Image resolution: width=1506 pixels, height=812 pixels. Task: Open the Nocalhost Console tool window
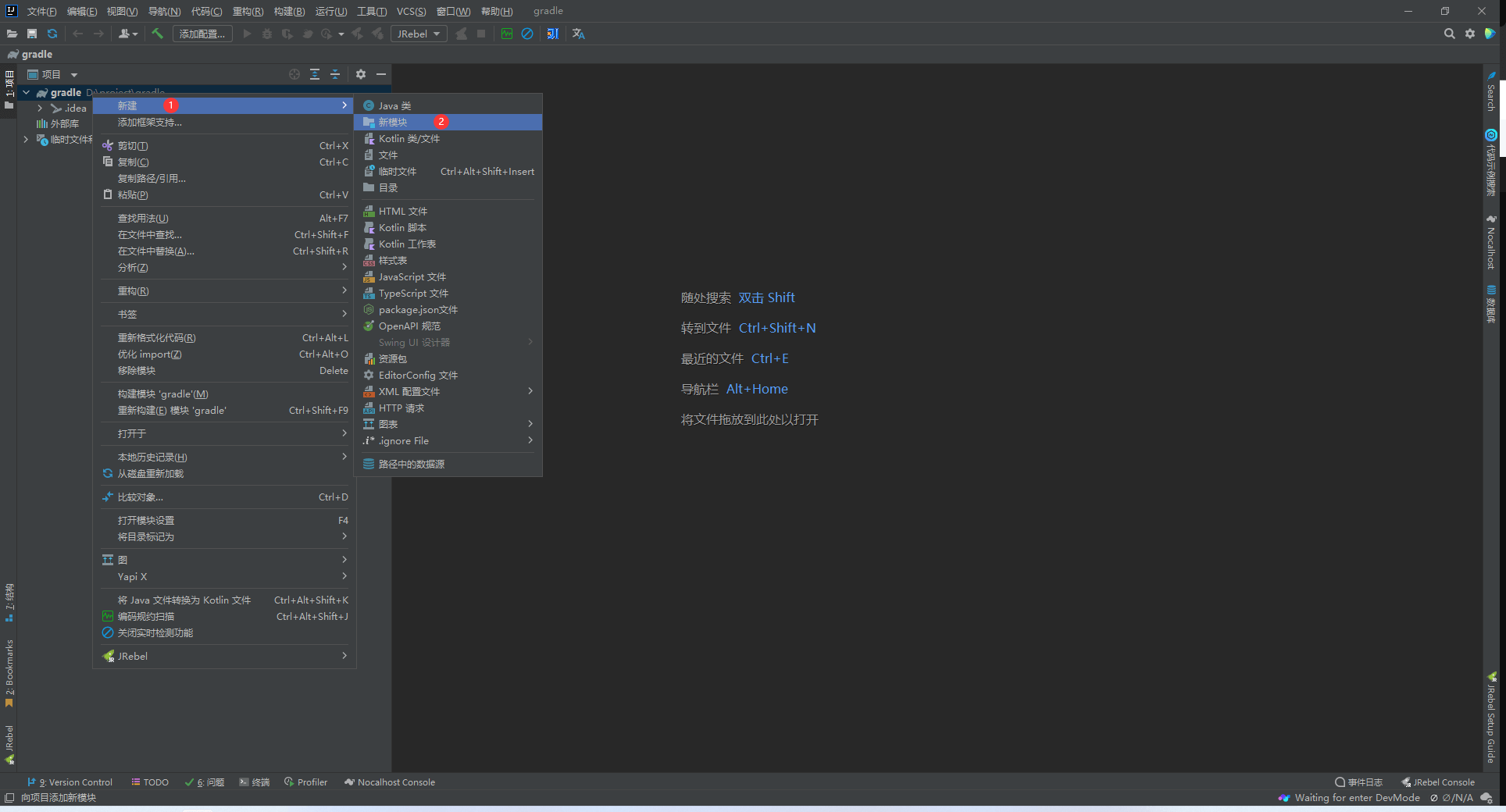pyautogui.click(x=390, y=782)
